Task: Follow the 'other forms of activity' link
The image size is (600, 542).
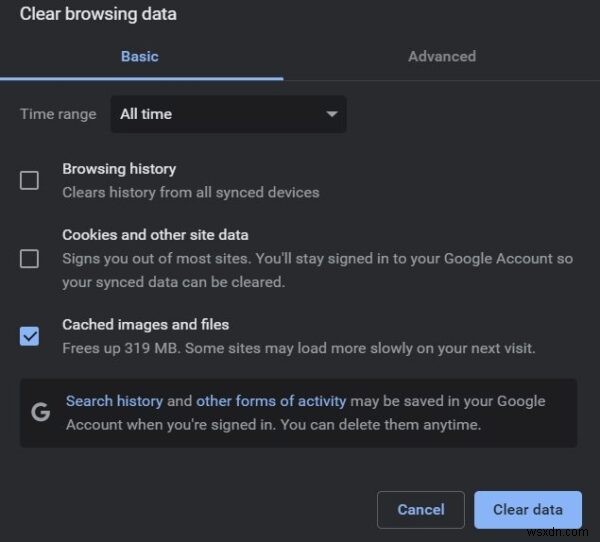Action: pos(271,401)
